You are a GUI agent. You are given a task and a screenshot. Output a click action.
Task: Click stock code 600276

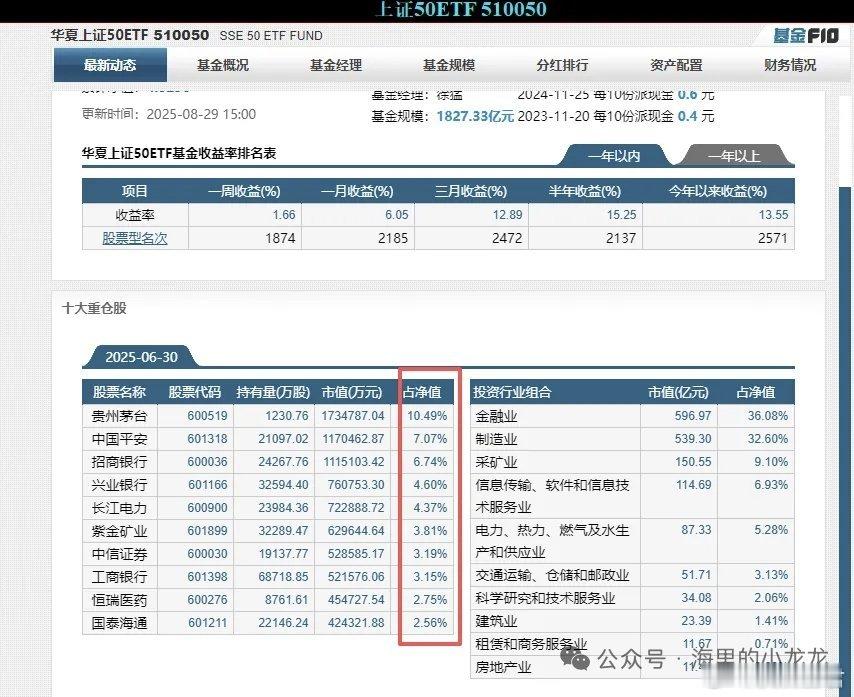[207, 599]
